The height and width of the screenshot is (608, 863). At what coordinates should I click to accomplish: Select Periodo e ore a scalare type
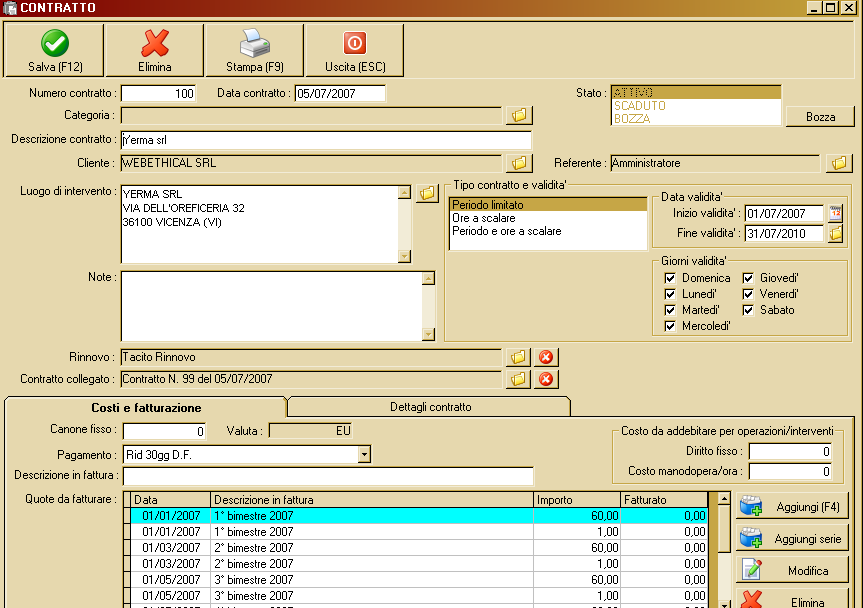coord(548,231)
